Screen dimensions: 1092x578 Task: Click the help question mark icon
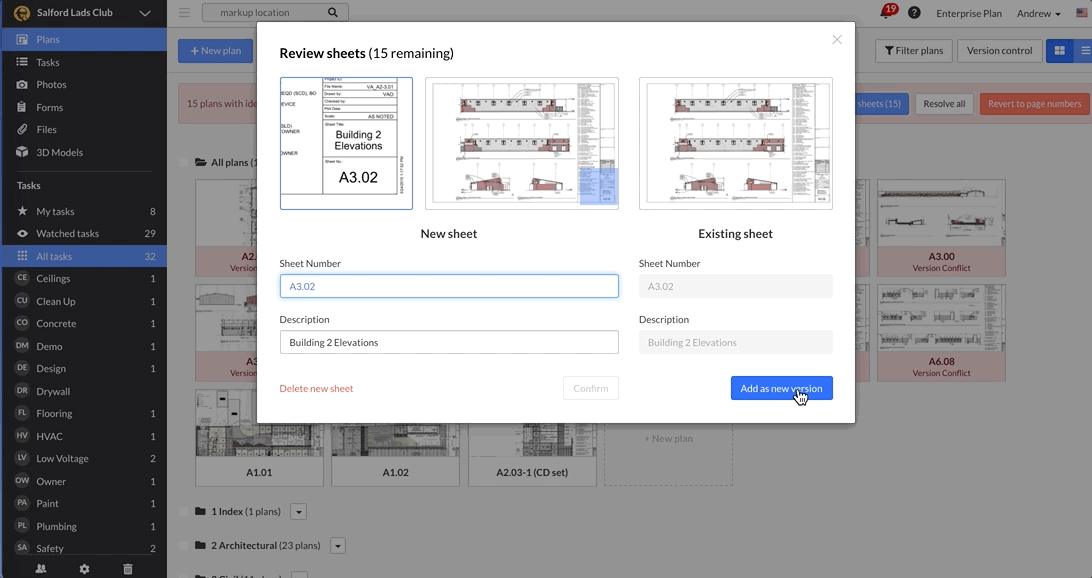click(x=914, y=13)
